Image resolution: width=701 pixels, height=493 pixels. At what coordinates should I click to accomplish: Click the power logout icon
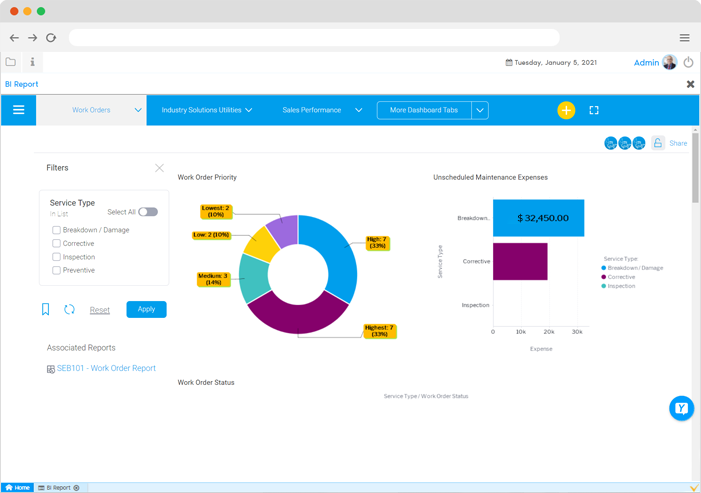[x=688, y=62]
